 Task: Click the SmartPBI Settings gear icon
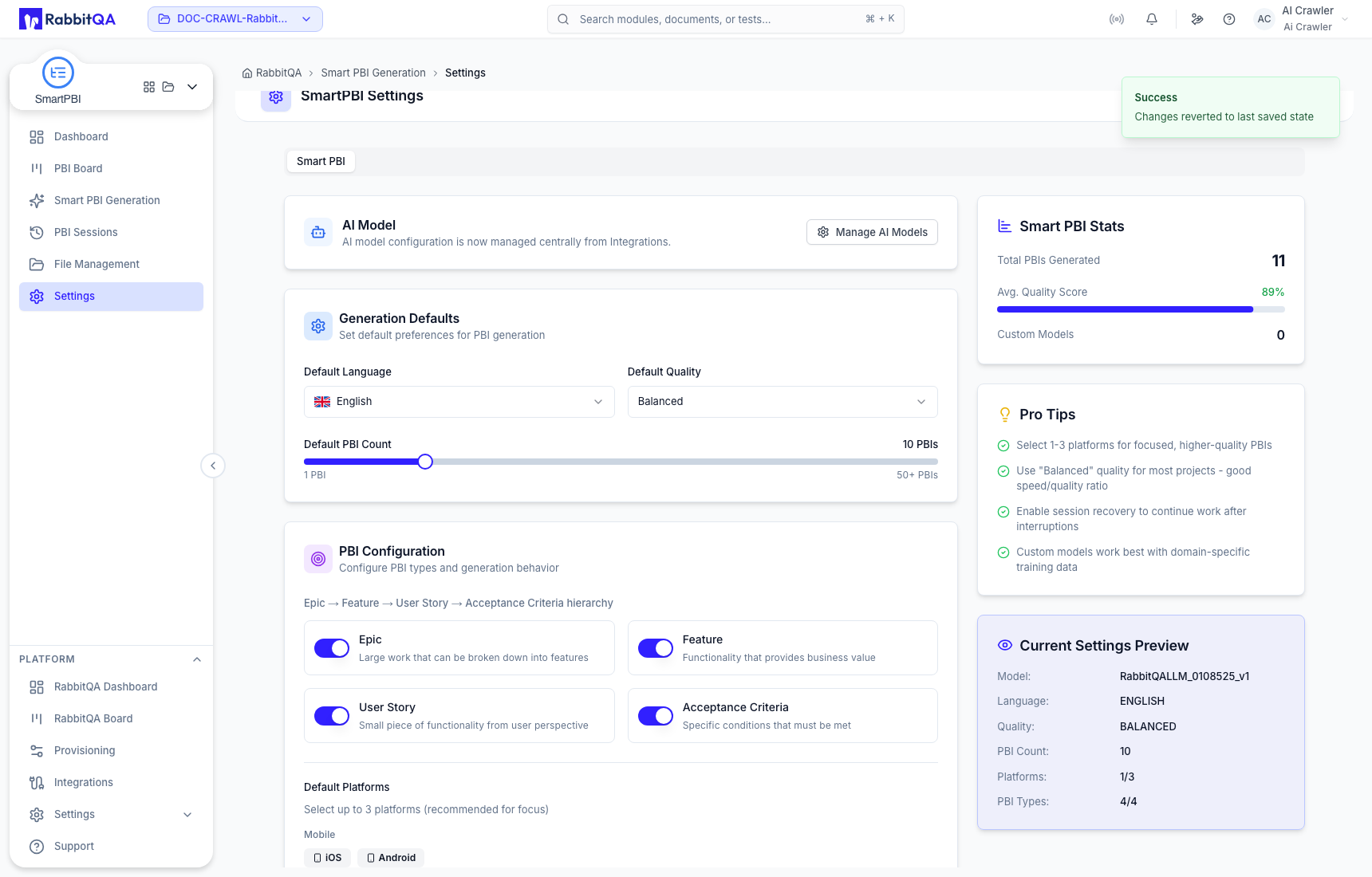coord(276,96)
